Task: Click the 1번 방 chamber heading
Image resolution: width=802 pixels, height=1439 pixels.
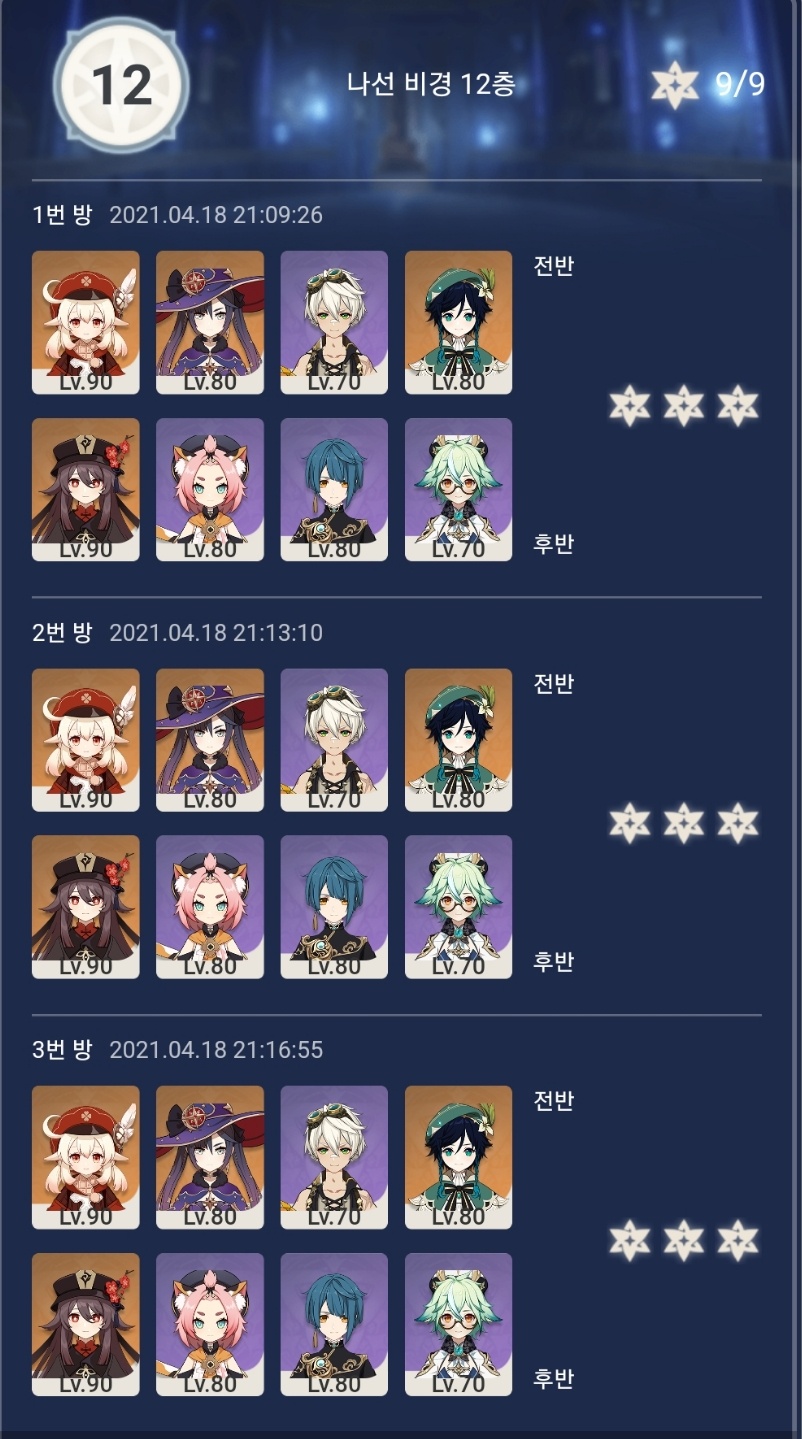Action: pyautogui.click(x=62, y=215)
